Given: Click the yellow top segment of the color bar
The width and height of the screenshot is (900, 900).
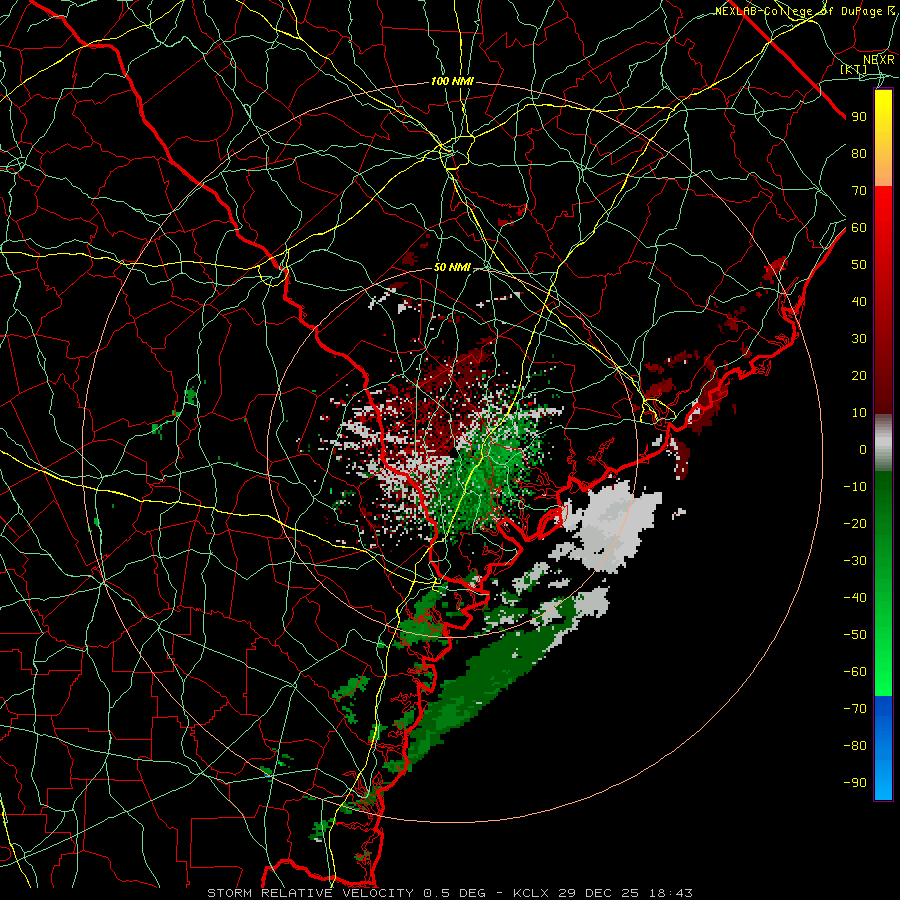Looking at the screenshot, I should click(883, 138).
